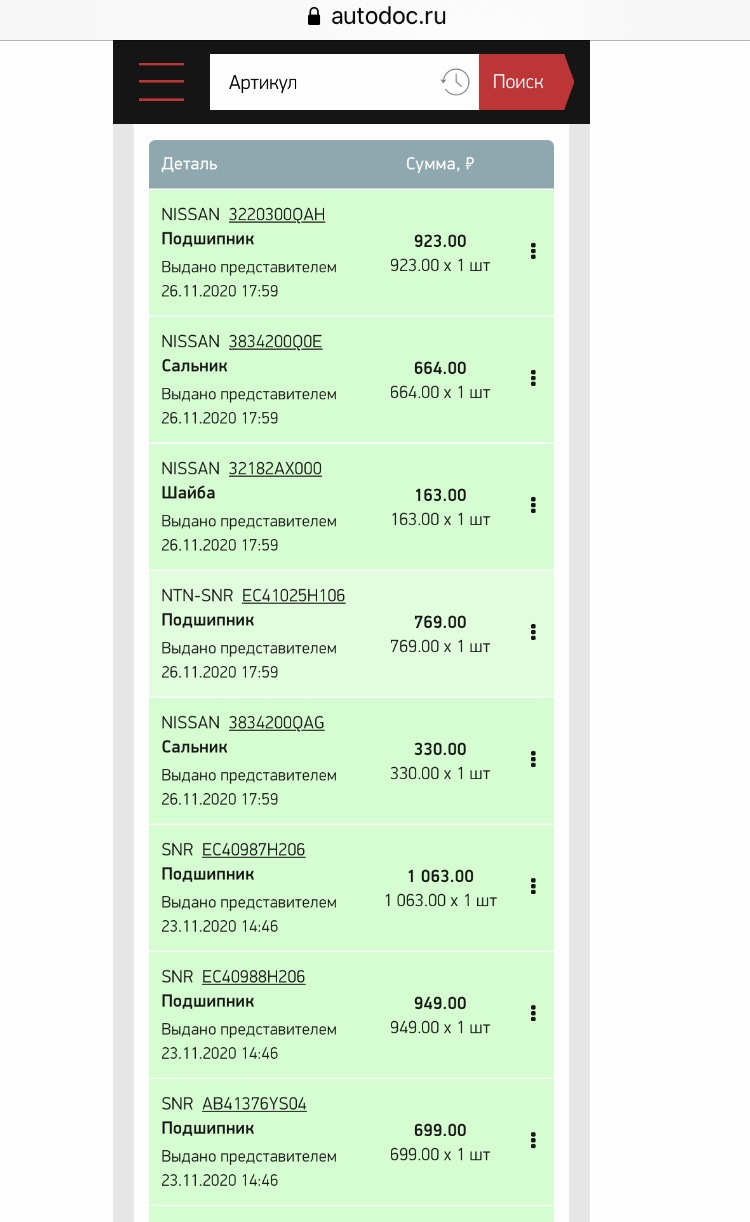
Task: Open options for part 3220300QAH
Action: pyautogui.click(x=534, y=252)
